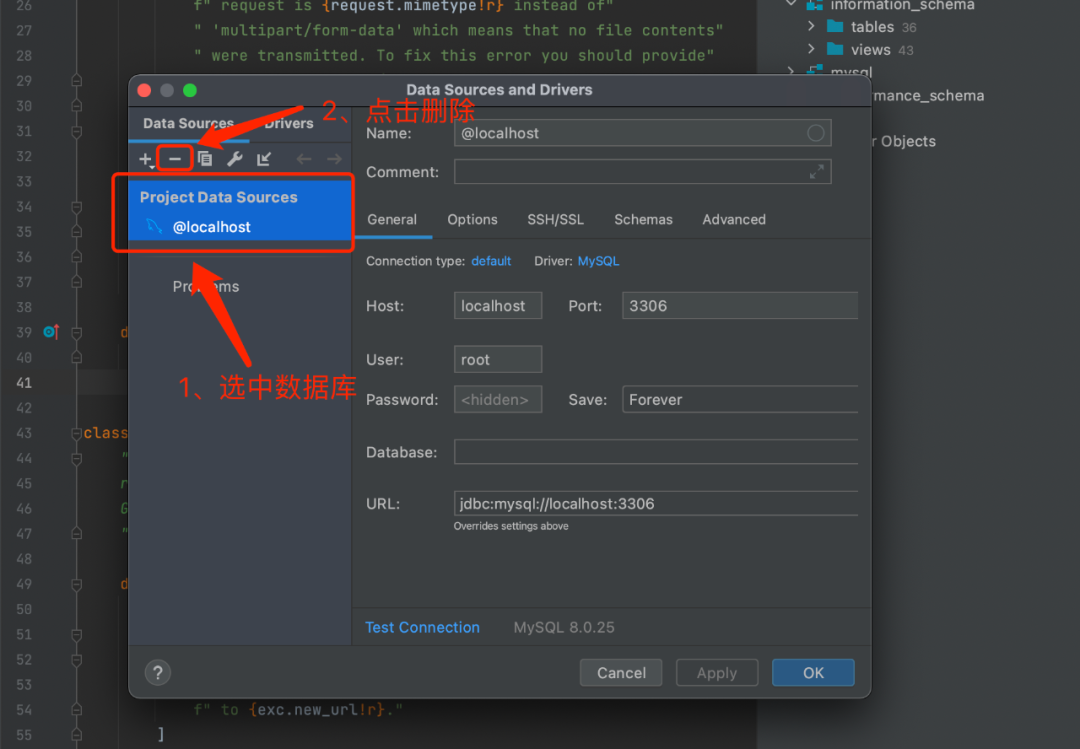Open the help question mark icon
The image size is (1080, 749).
coord(157,672)
